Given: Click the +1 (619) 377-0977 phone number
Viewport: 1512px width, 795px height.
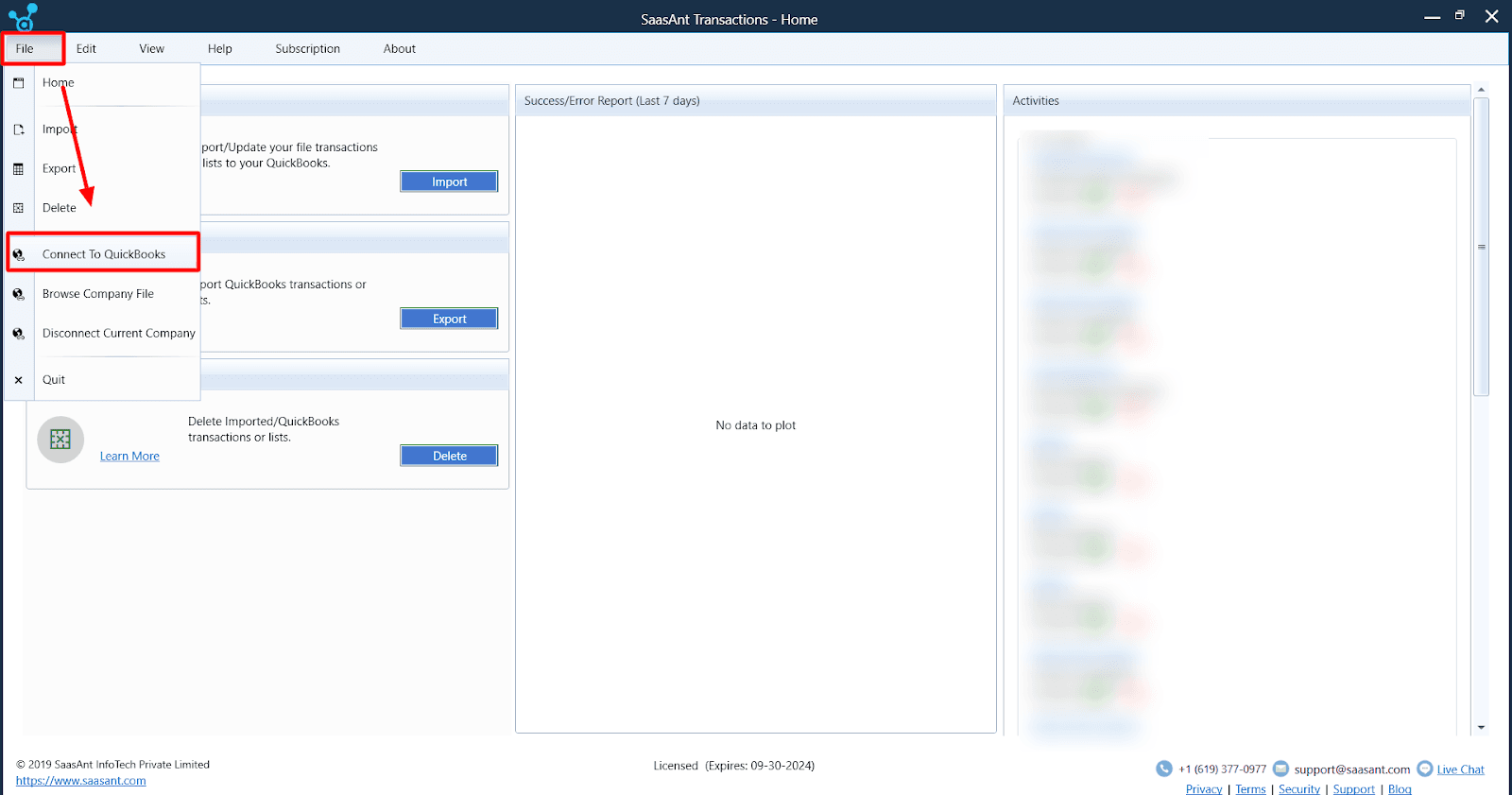Looking at the screenshot, I should (x=1222, y=769).
